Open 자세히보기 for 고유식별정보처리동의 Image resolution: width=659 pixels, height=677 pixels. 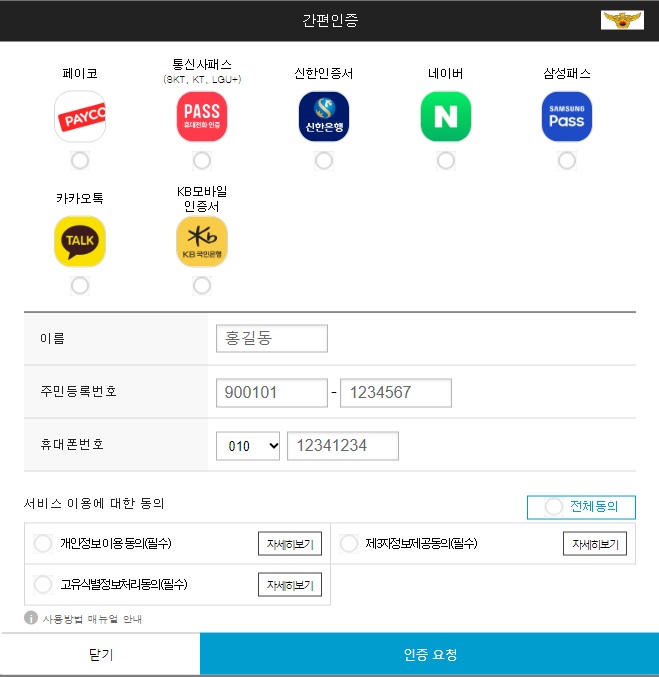(x=290, y=585)
